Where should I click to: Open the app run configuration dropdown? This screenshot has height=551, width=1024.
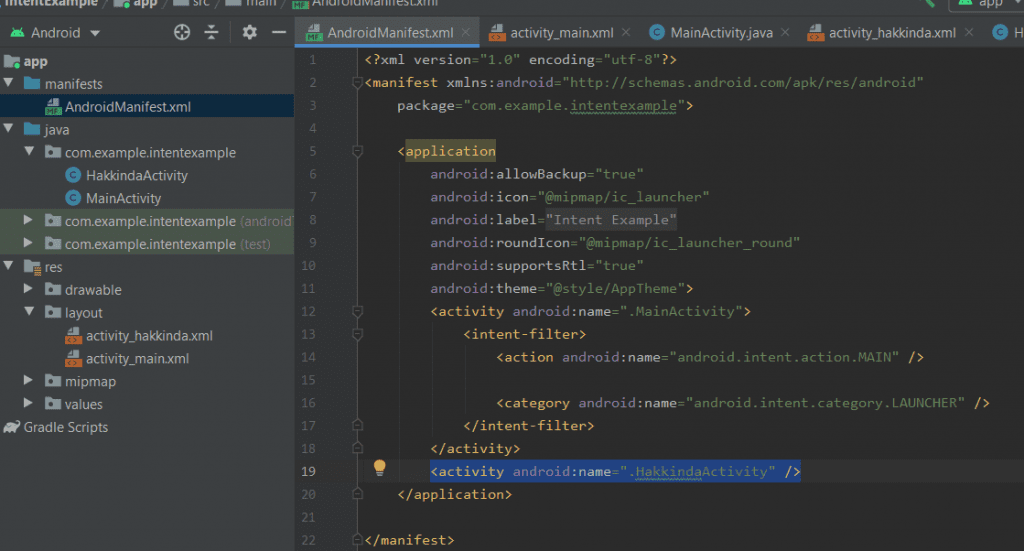click(x=988, y=4)
